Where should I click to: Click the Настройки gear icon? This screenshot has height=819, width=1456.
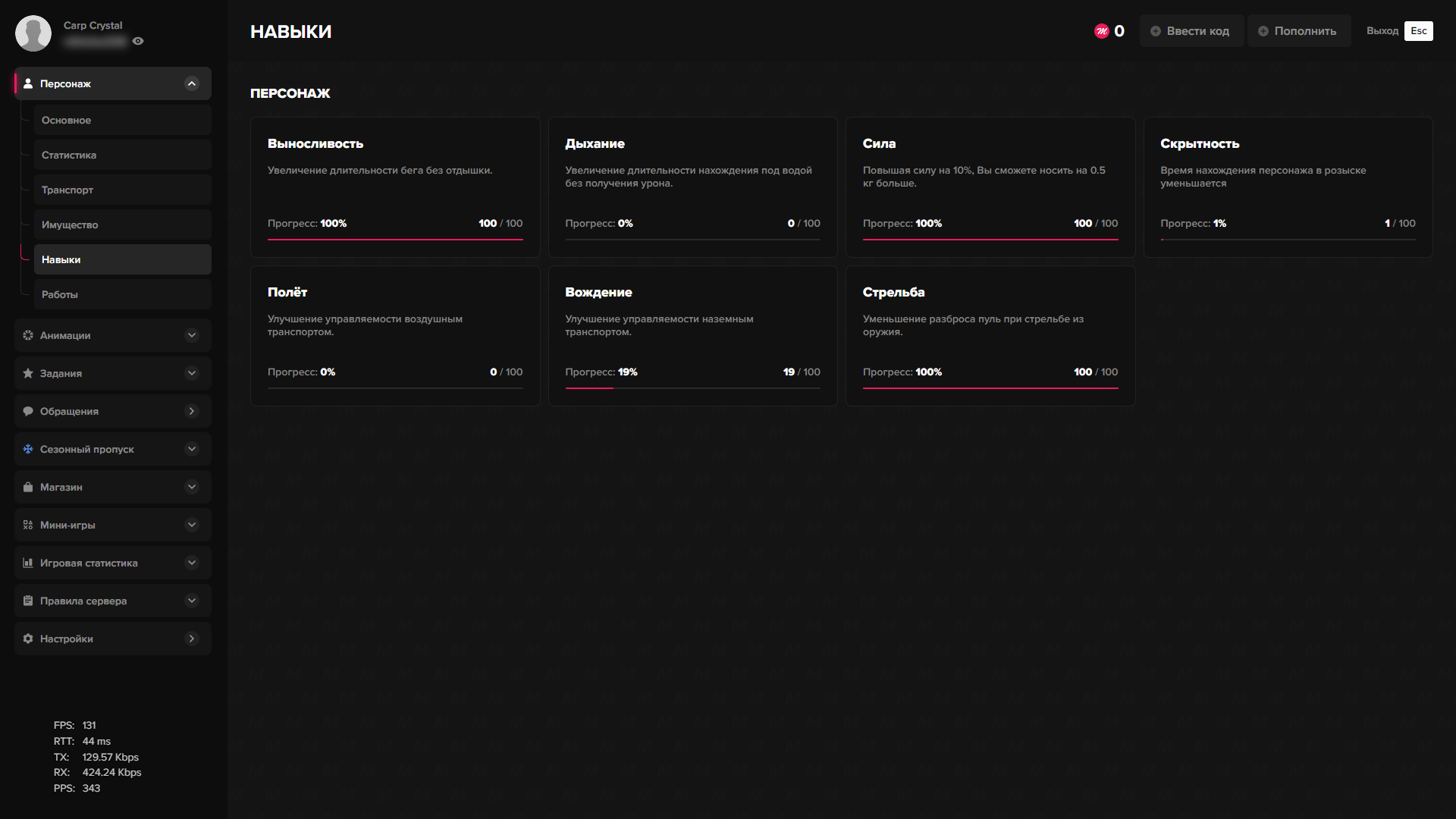28,639
